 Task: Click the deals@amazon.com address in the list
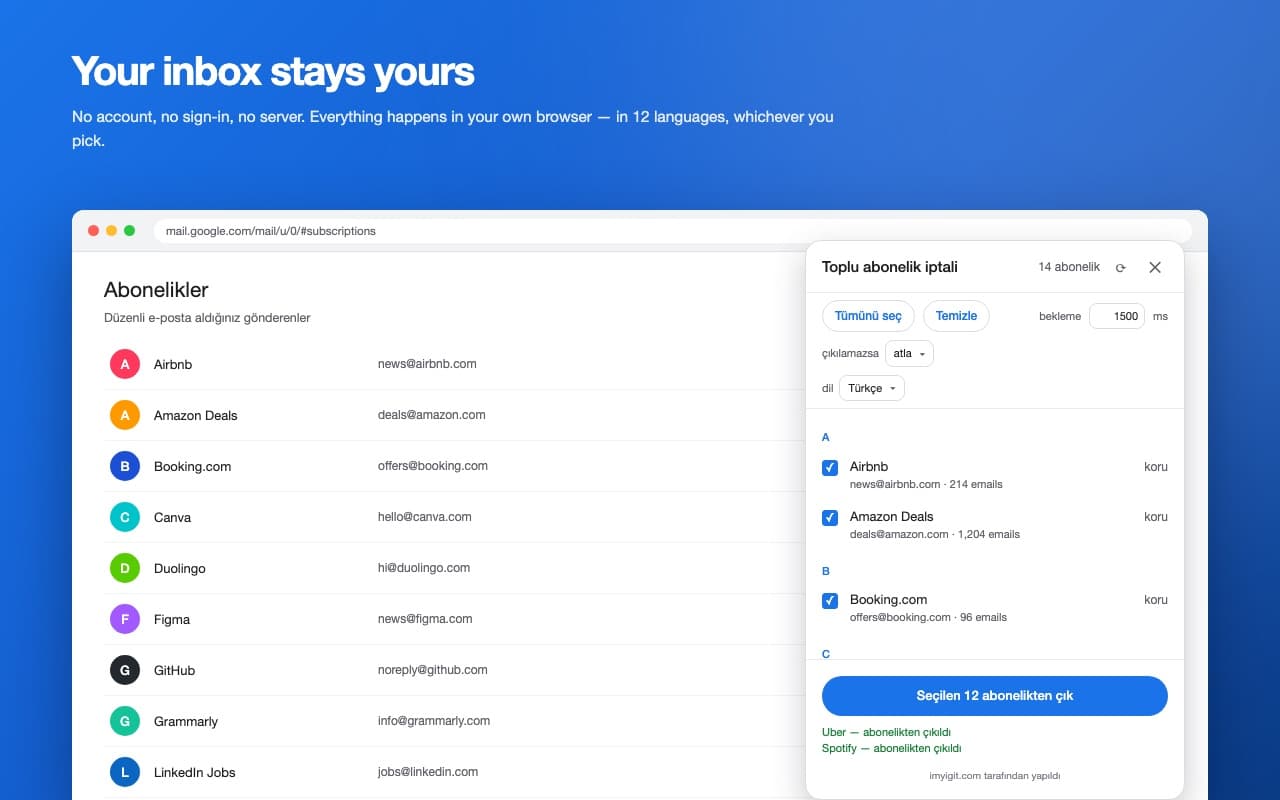tap(432, 415)
